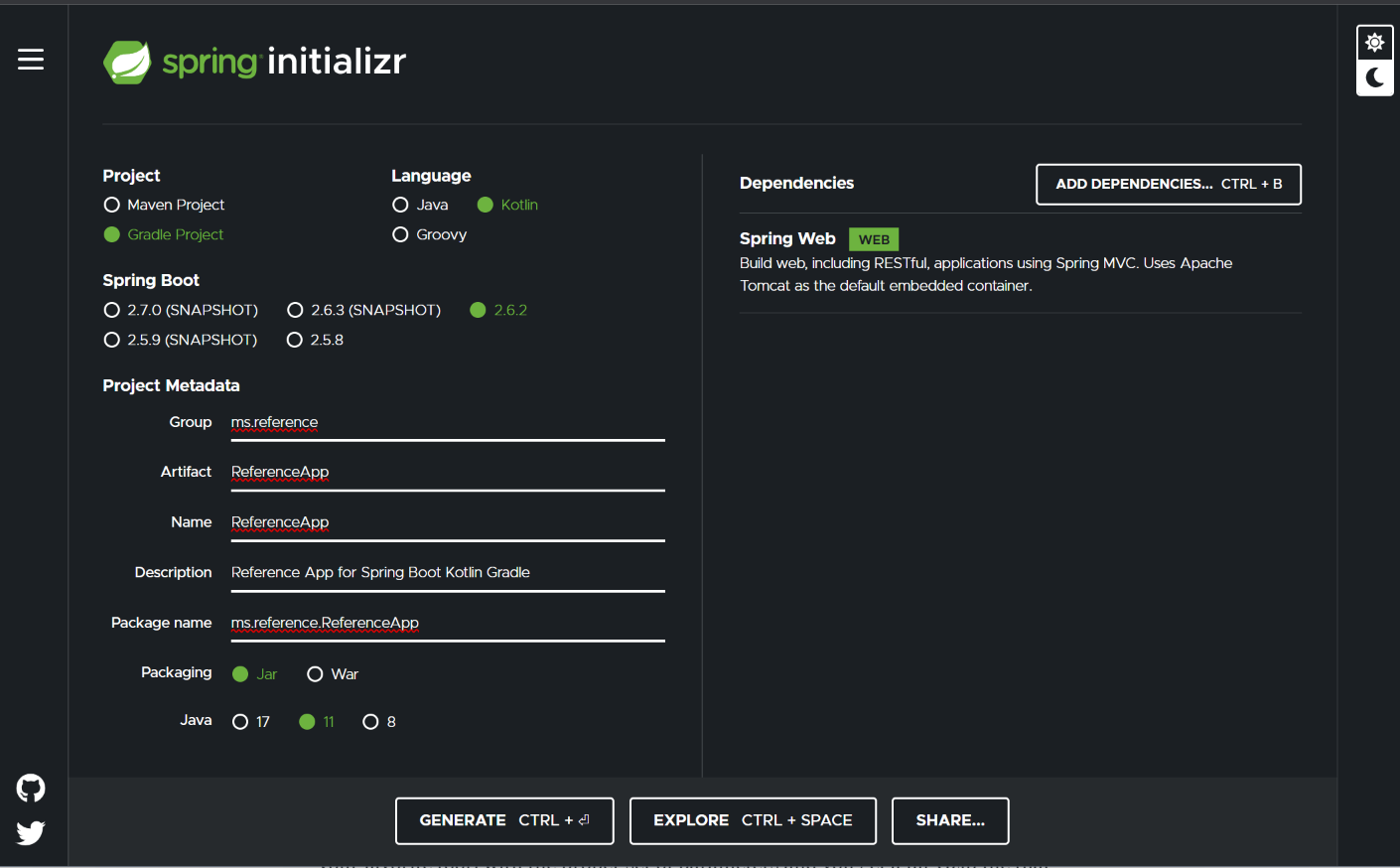Screen dimensions: 1400x868
Task: Select Groovy language option
Action: 401,234
